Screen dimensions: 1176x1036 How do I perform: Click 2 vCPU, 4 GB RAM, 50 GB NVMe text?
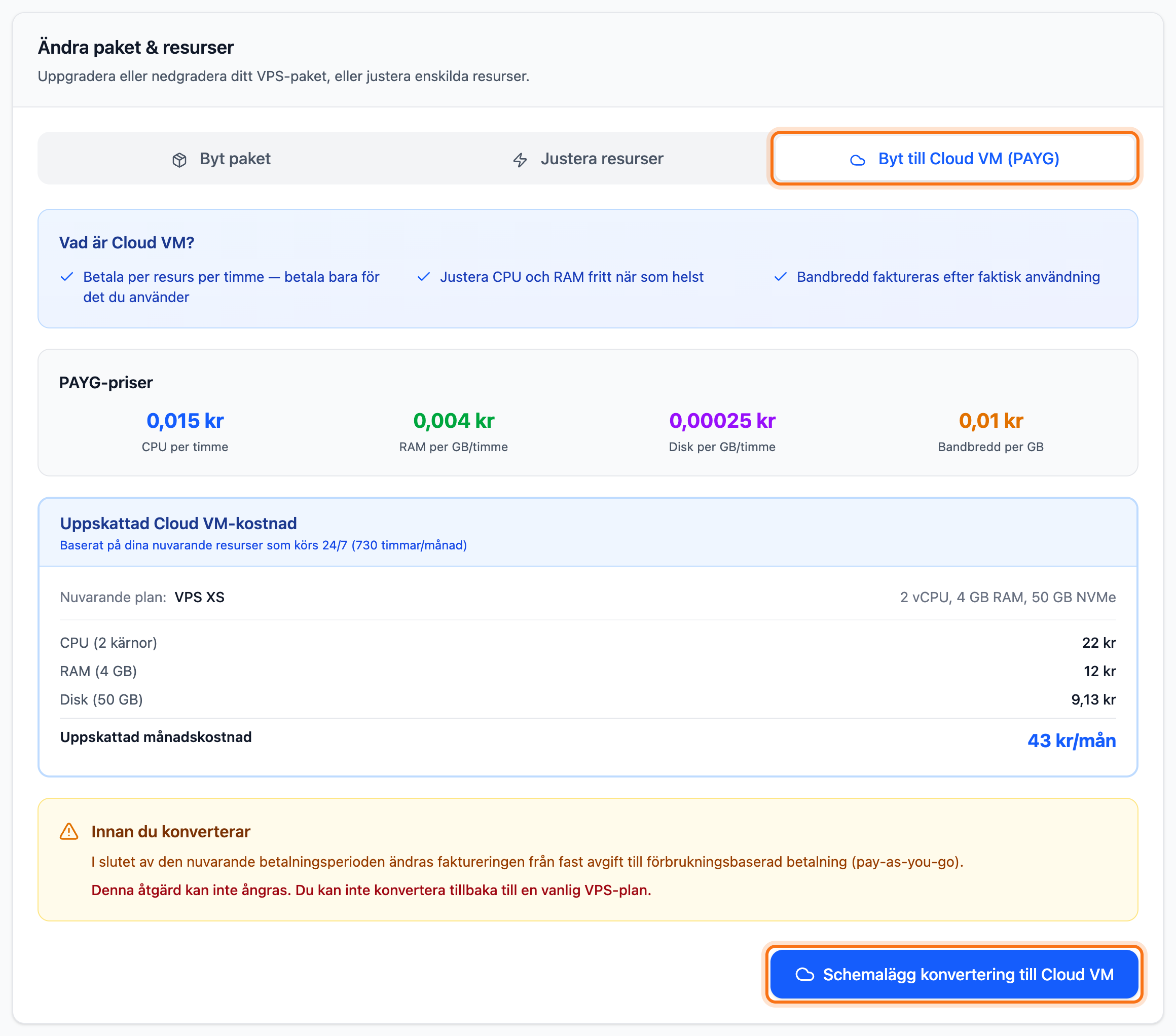(x=1007, y=597)
